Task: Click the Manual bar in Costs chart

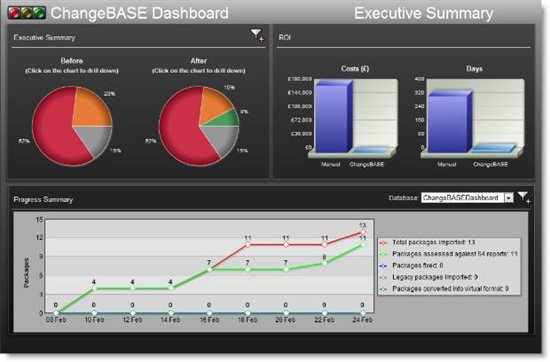Action: point(333,117)
